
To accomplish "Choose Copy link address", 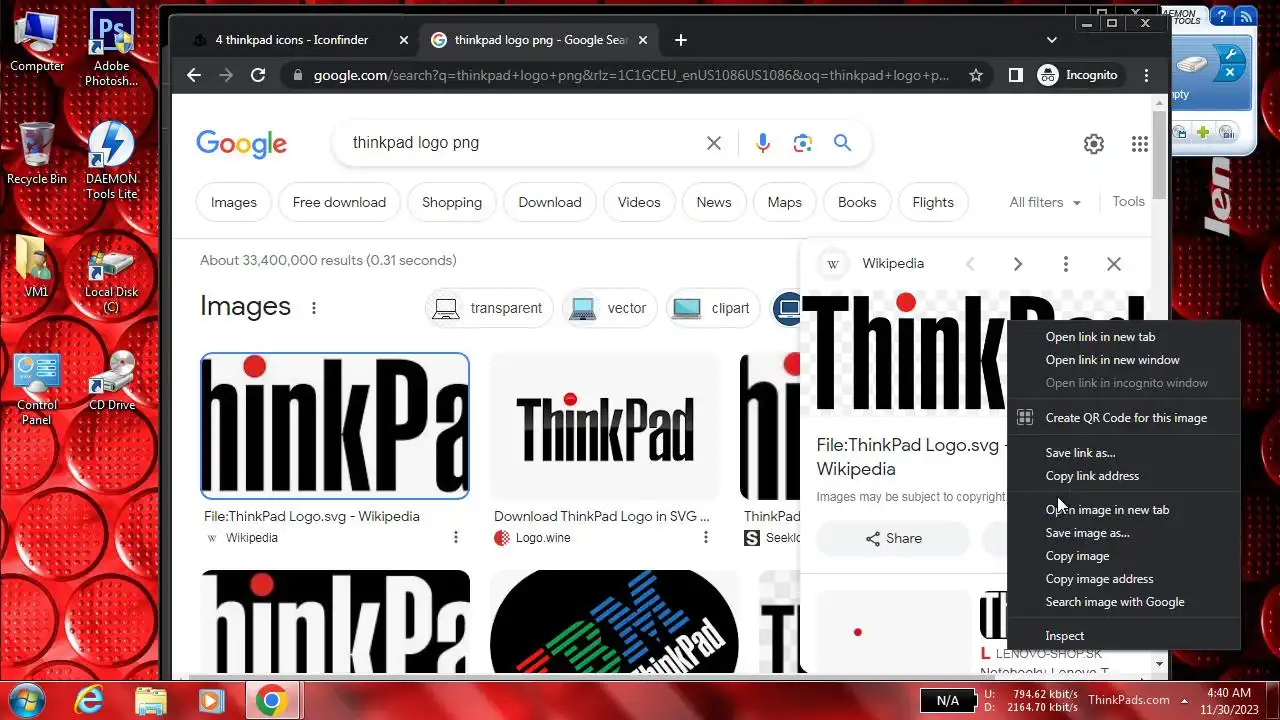I will click(x=1124, y=476).
